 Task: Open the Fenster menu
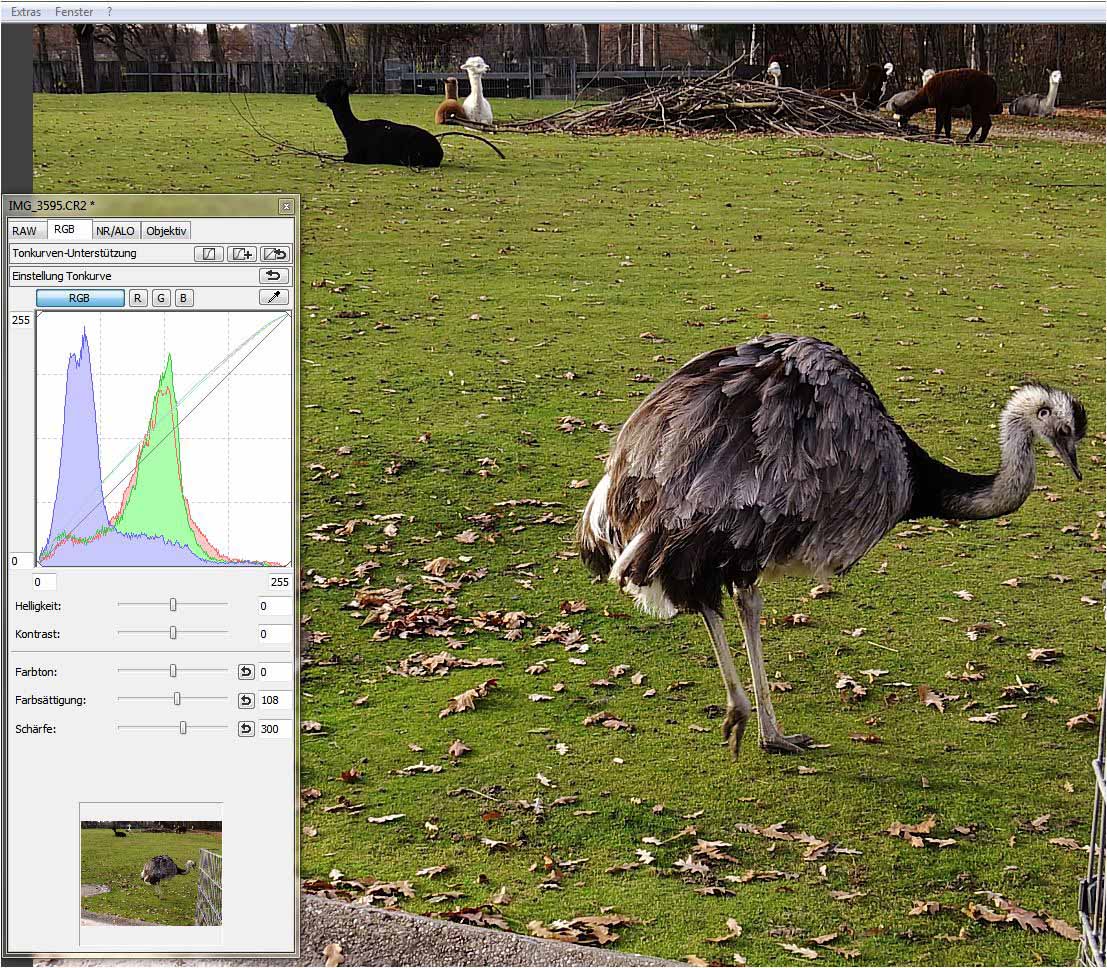tap(74, 12)
